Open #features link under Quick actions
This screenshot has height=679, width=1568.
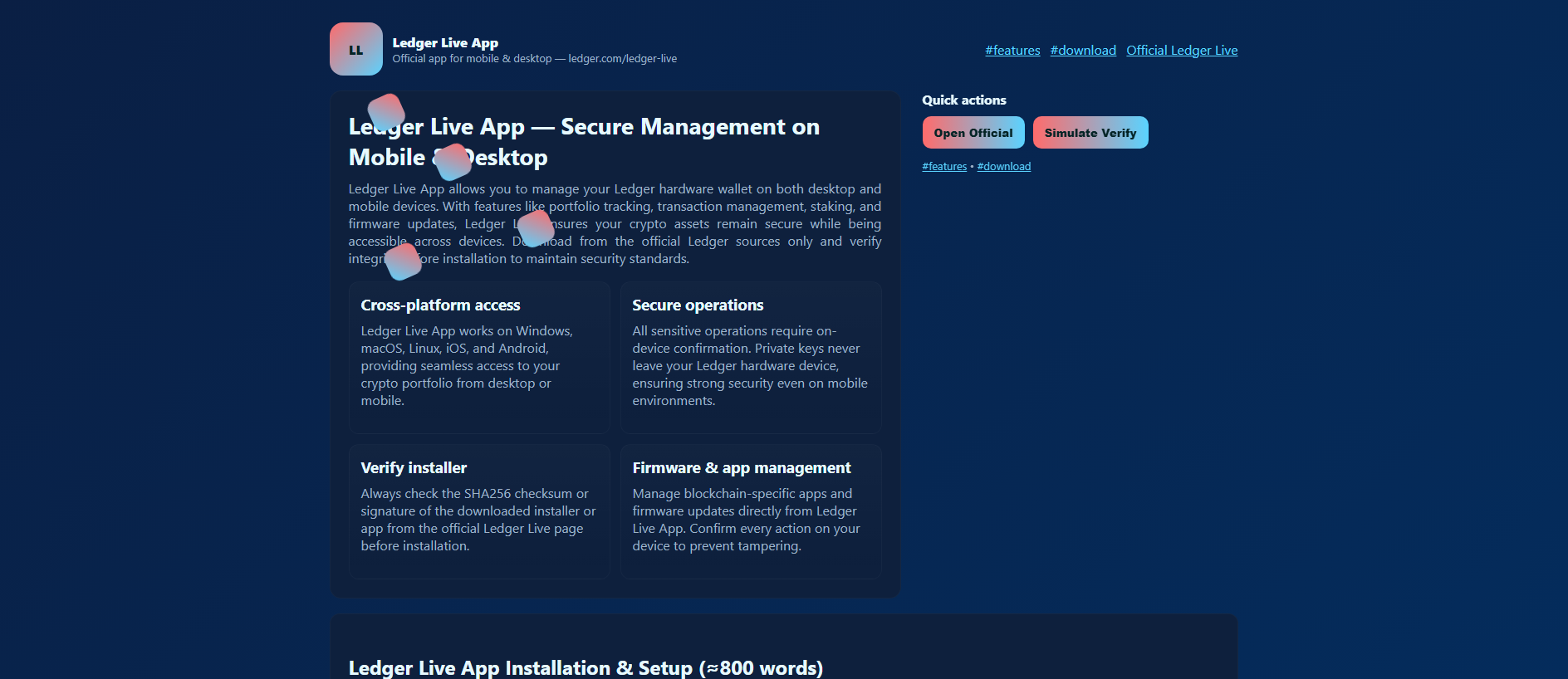pyautogui.click(x=944, y=167)
